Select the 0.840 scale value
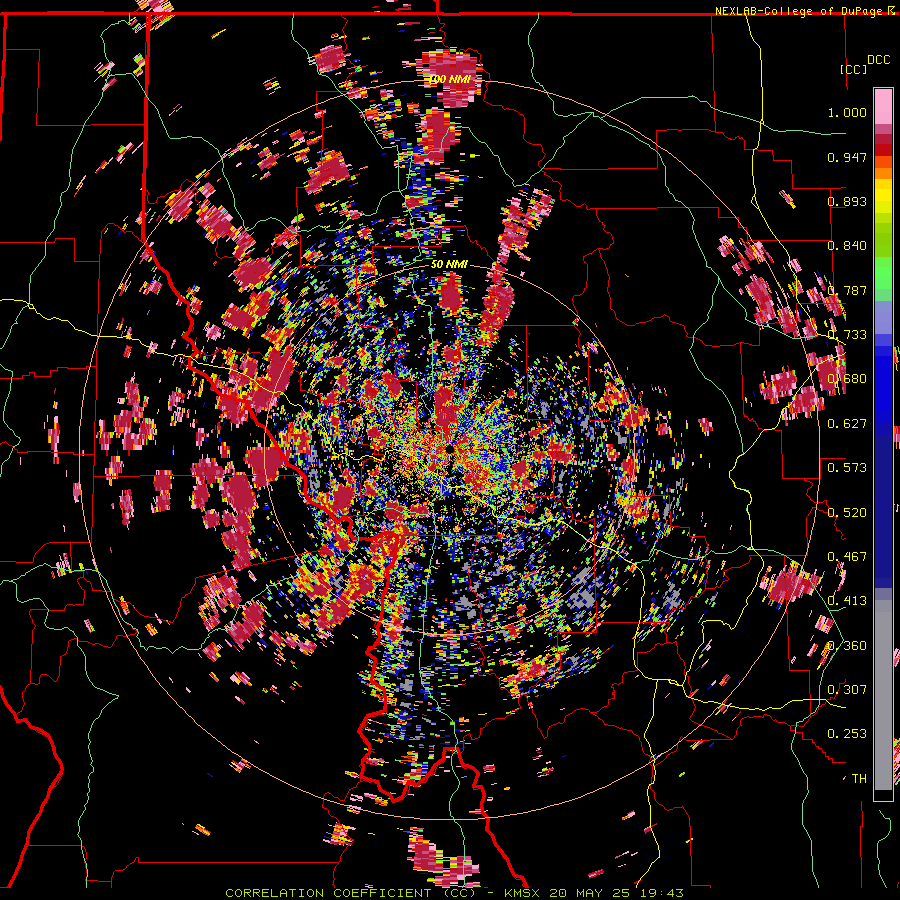The width and height of the screenshot is (900, 900). click(x=847, y=246)
